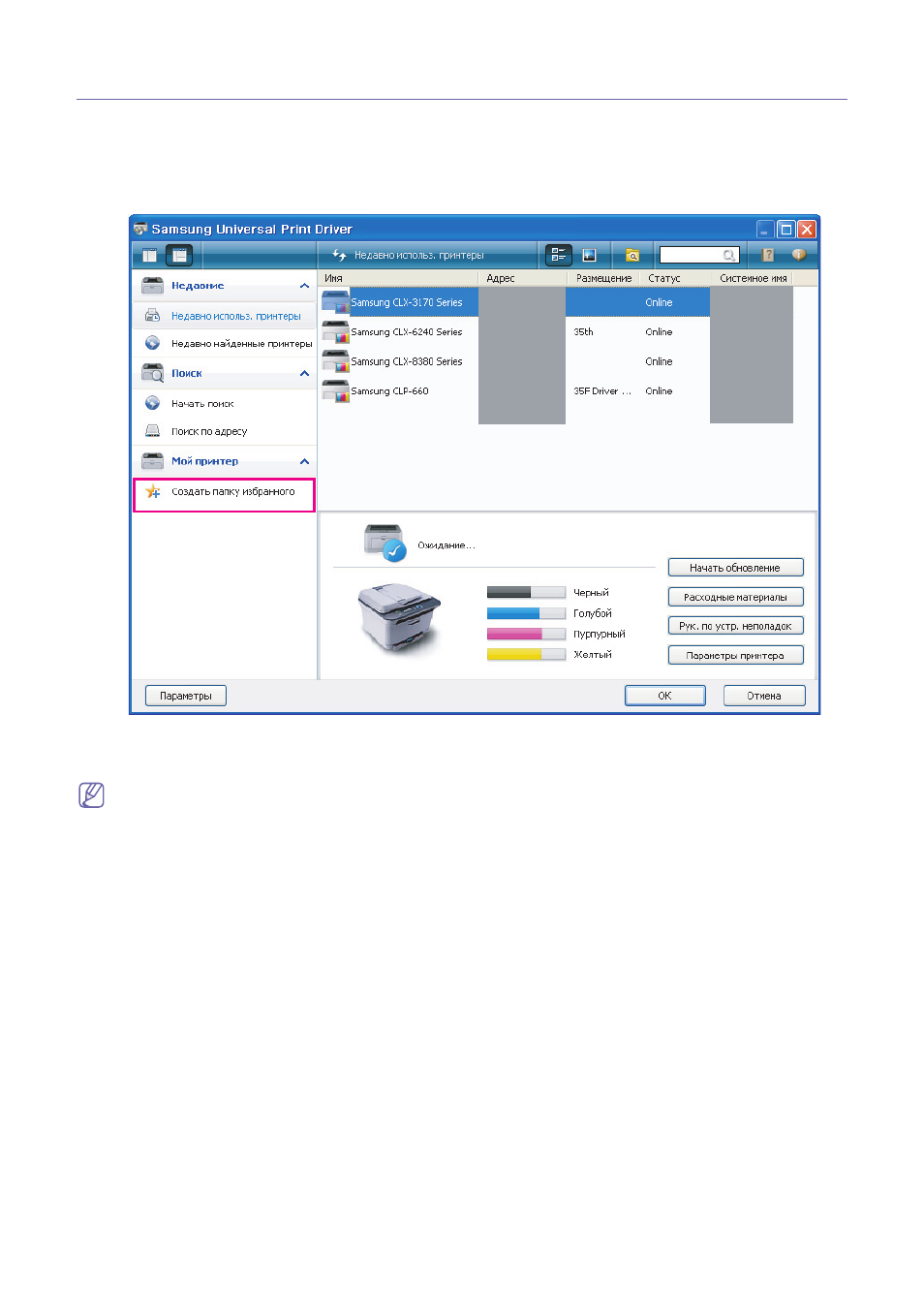Click Начать поиск
This screenshot has height=1306, width=924.
(202, 404)
